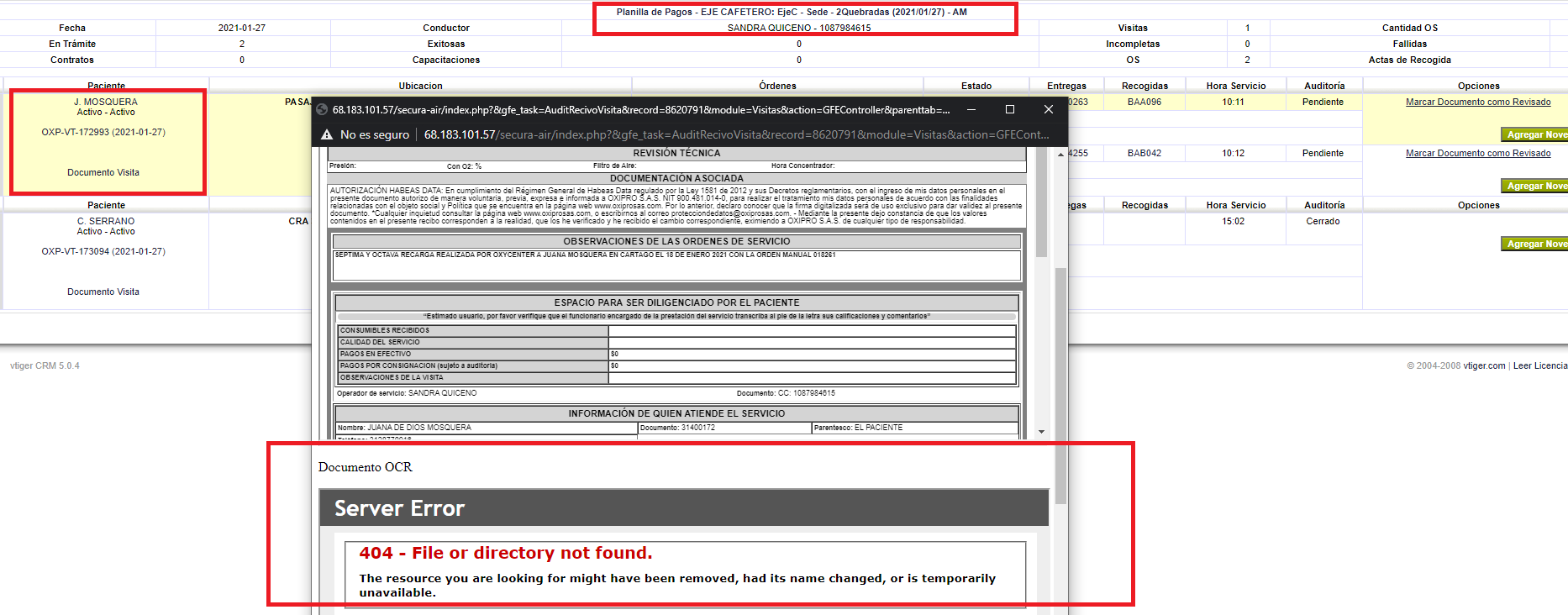Click 'Pendiente' status in the 10:11 row

(1323, 102)
